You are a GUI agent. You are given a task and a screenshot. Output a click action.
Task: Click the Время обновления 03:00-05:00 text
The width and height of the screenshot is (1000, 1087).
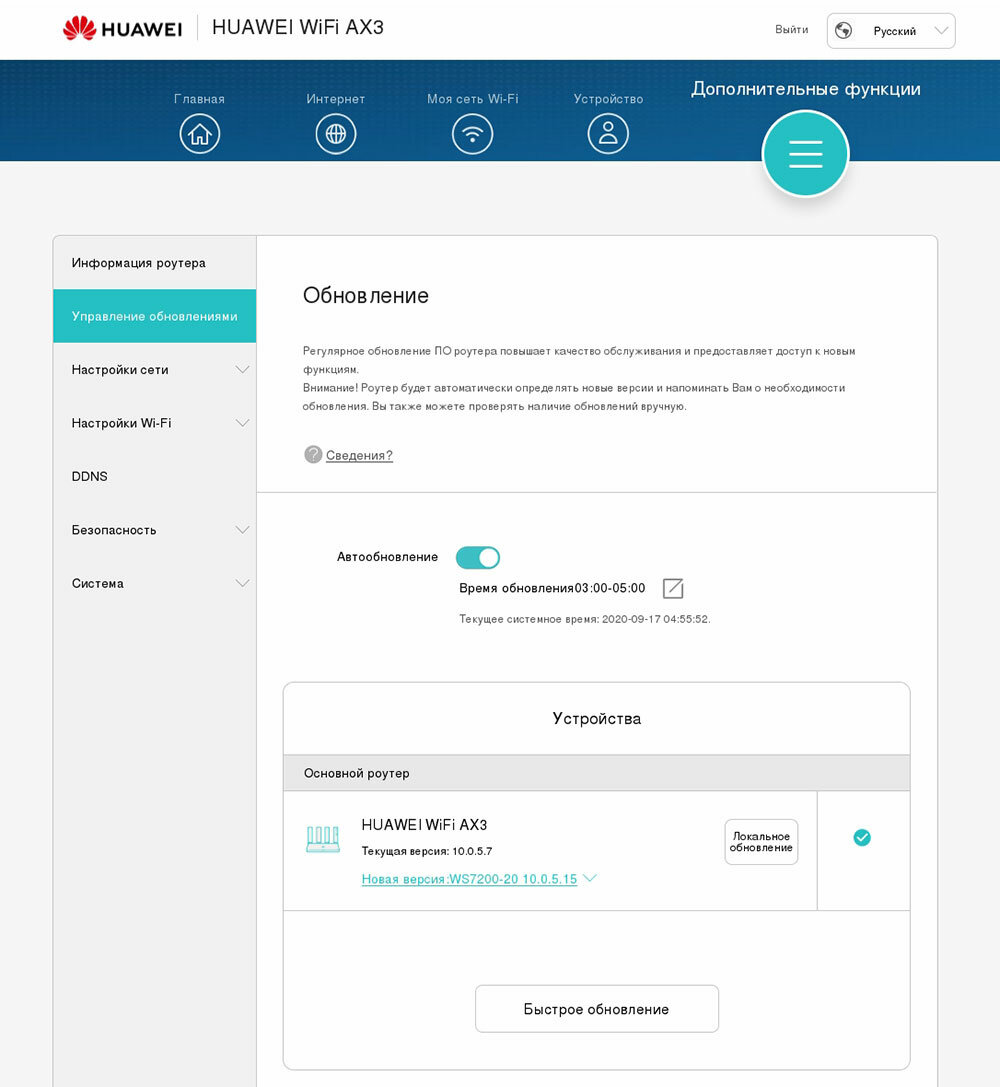[552, 588]
